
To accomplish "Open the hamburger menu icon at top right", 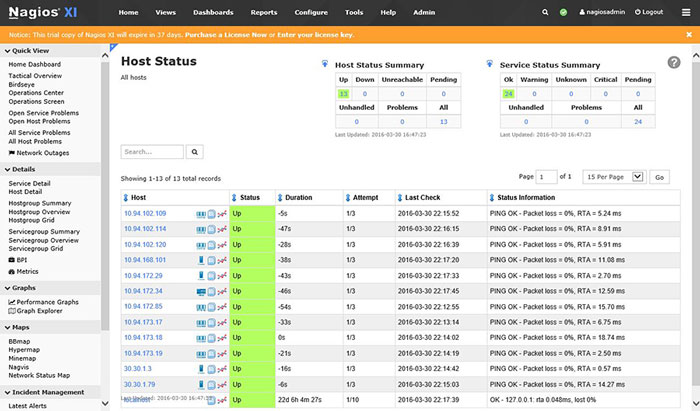I will click(x=684, y=12).
